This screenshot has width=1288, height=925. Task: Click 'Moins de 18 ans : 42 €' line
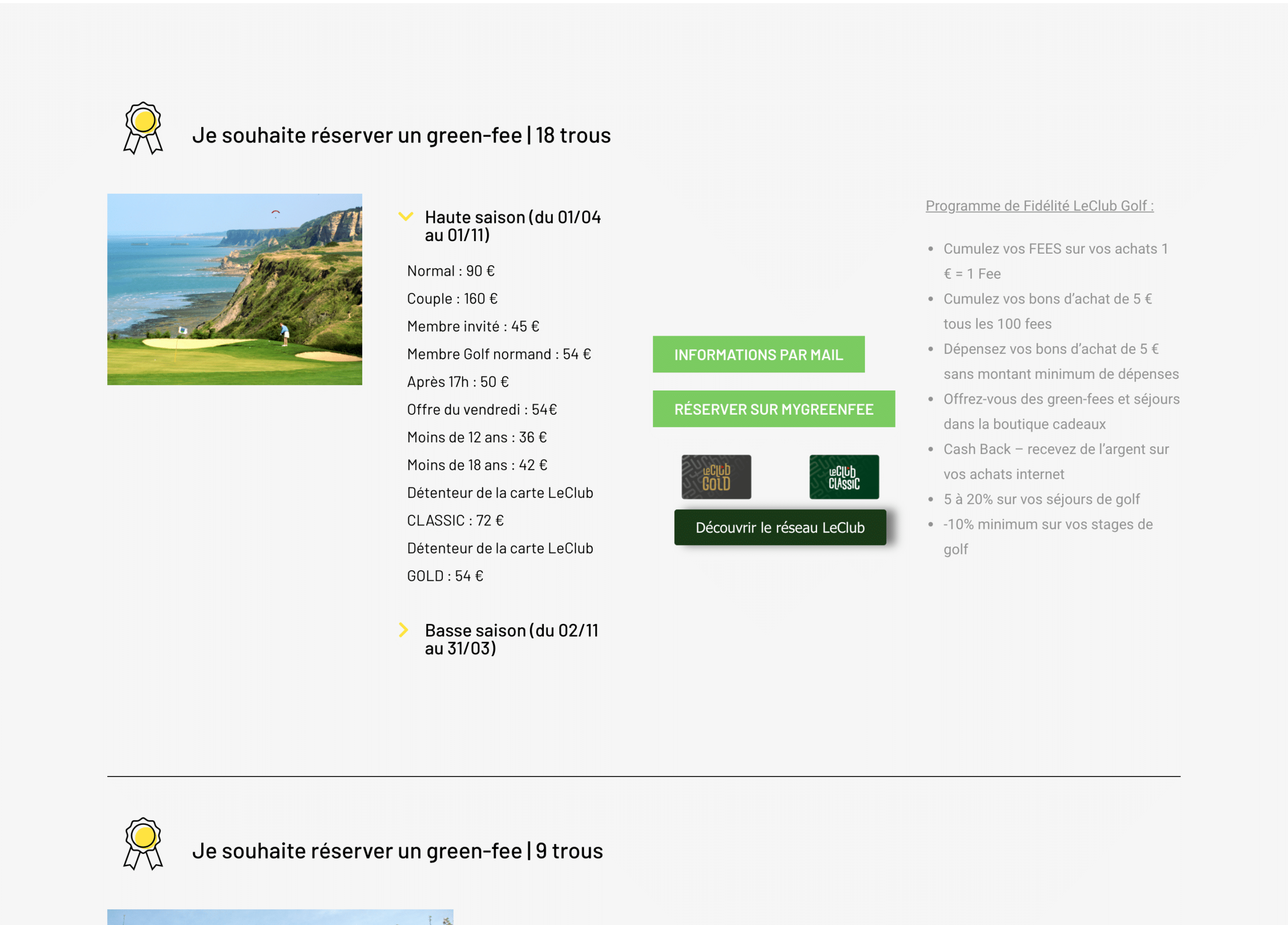477,465
